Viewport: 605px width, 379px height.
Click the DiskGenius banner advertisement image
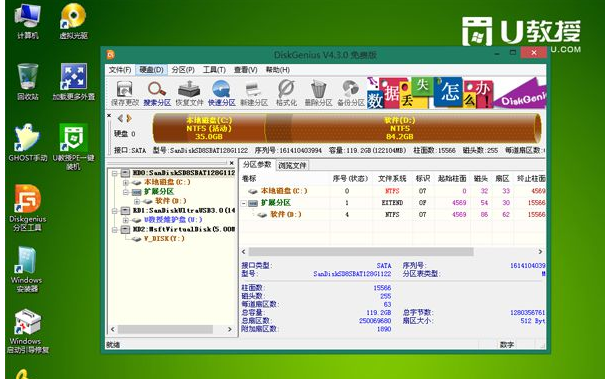(x=456, y=93)
